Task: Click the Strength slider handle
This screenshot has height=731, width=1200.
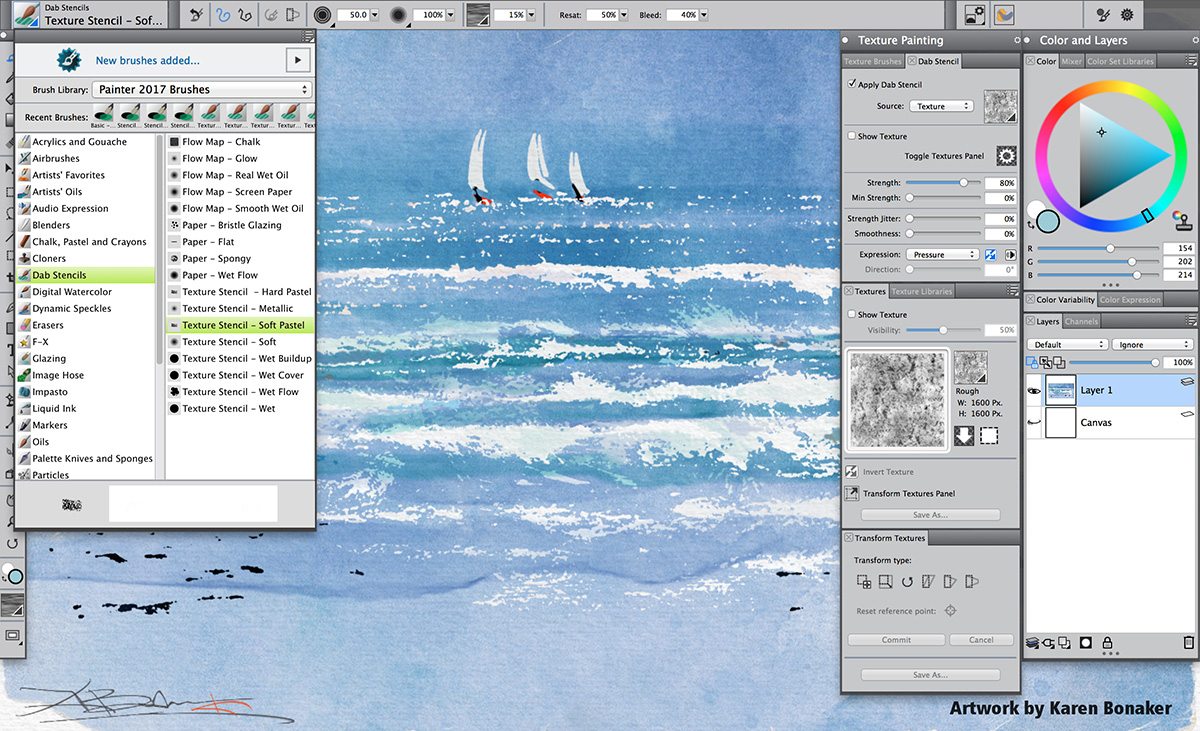Action: (x=964, y=183)
